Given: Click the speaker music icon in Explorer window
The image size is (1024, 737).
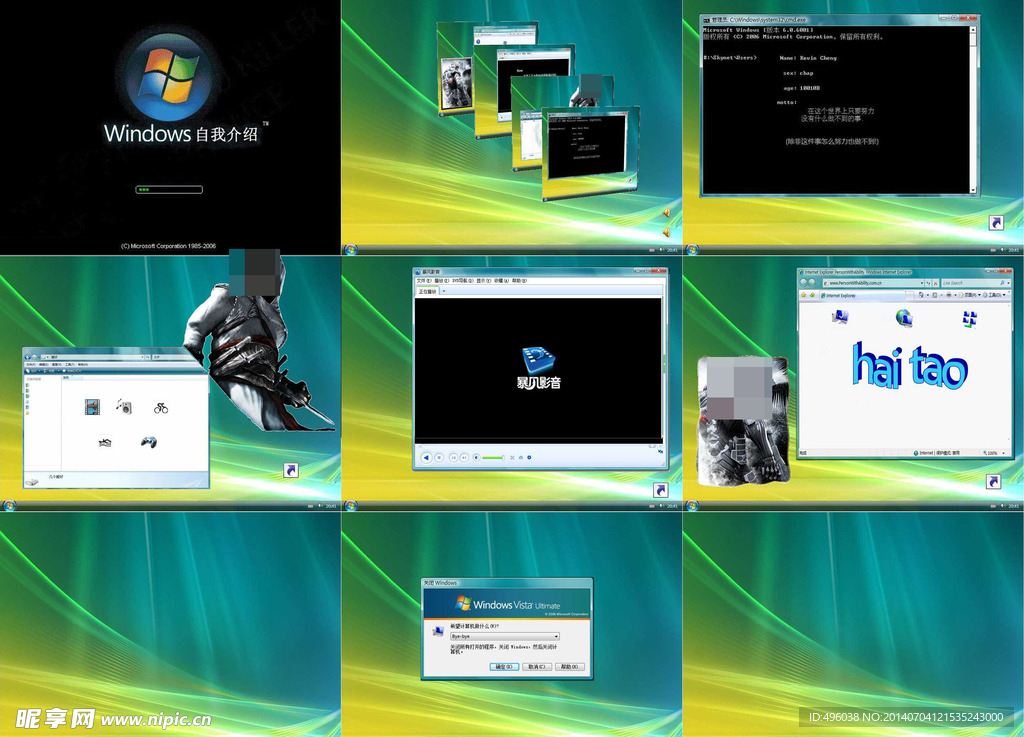Looking at the screenshot, I should (125, 407).
